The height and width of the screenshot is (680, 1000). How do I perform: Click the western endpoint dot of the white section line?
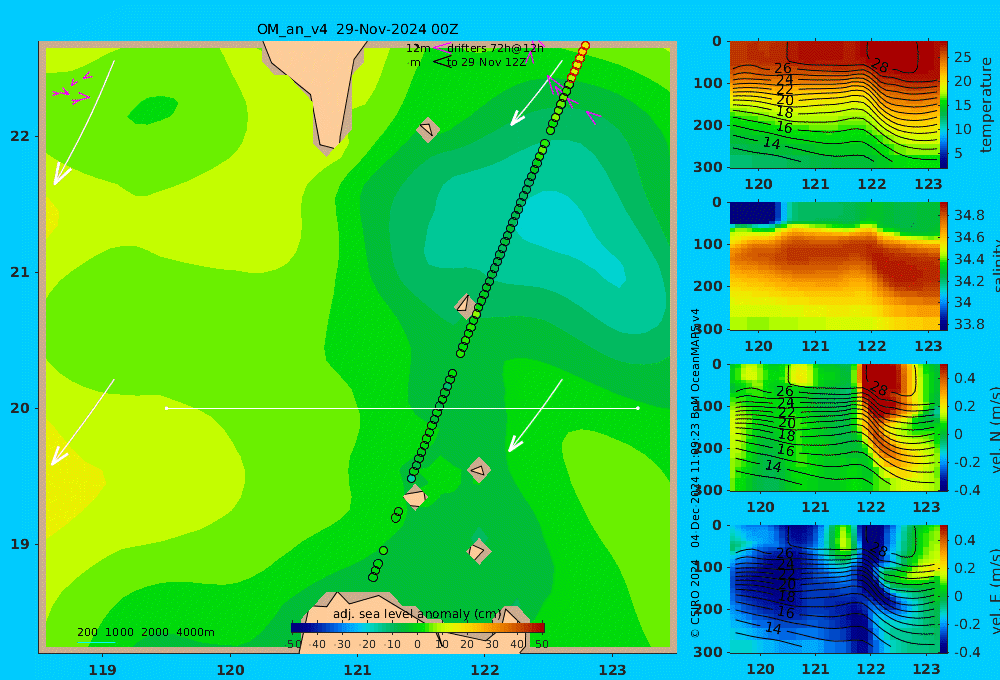(166, 408)
